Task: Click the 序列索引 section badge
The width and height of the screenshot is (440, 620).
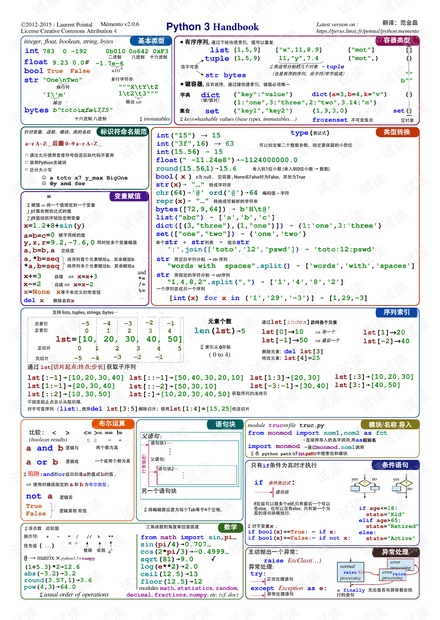Action: pyautogui.click(x=397, y=312)
